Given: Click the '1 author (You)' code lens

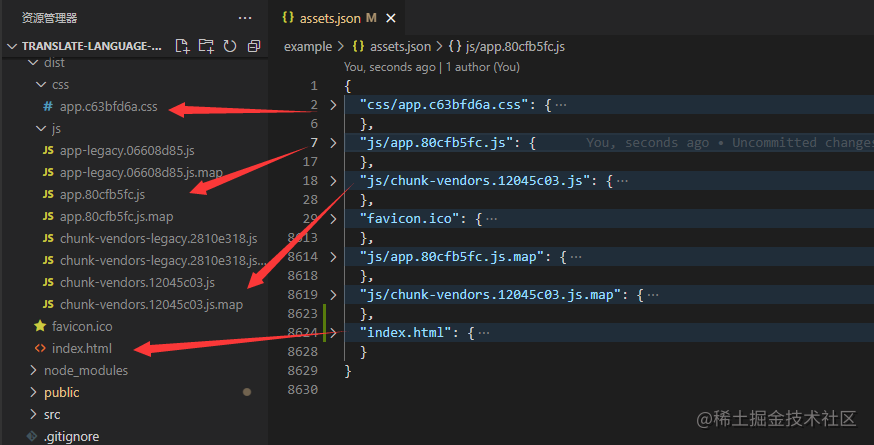Looking at the screenshot, I should click(483, 67).
